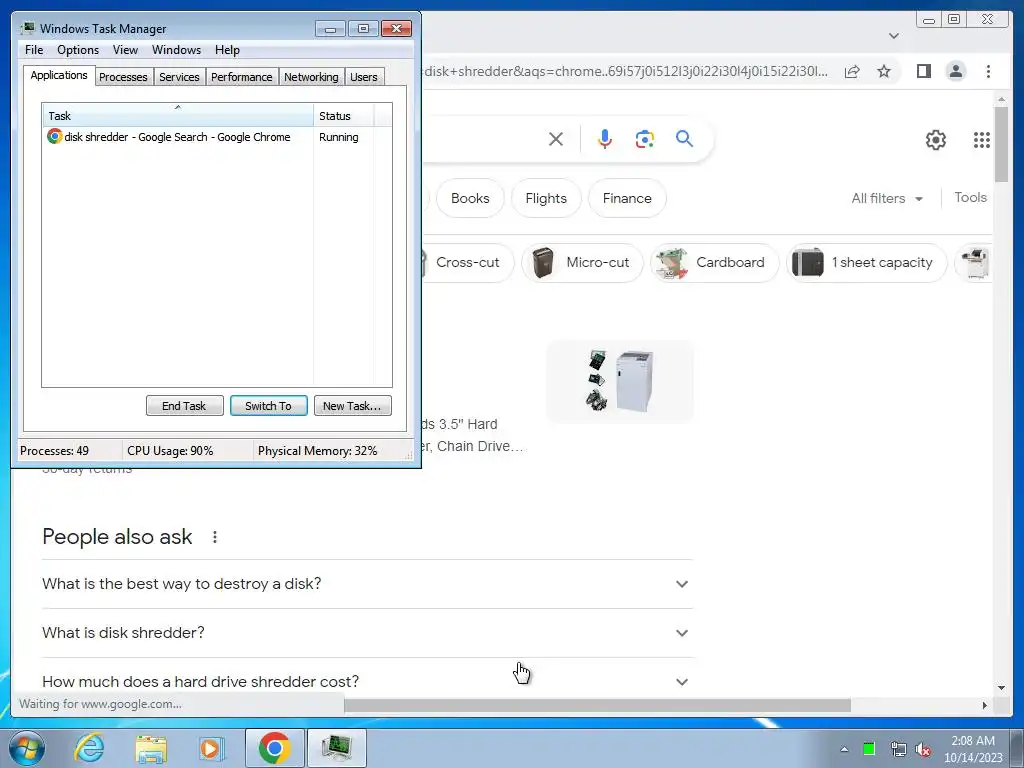Viewport: 1024px width, 768px height.
Task: Sort by the Status column header
Action: [x=344, y=116]
